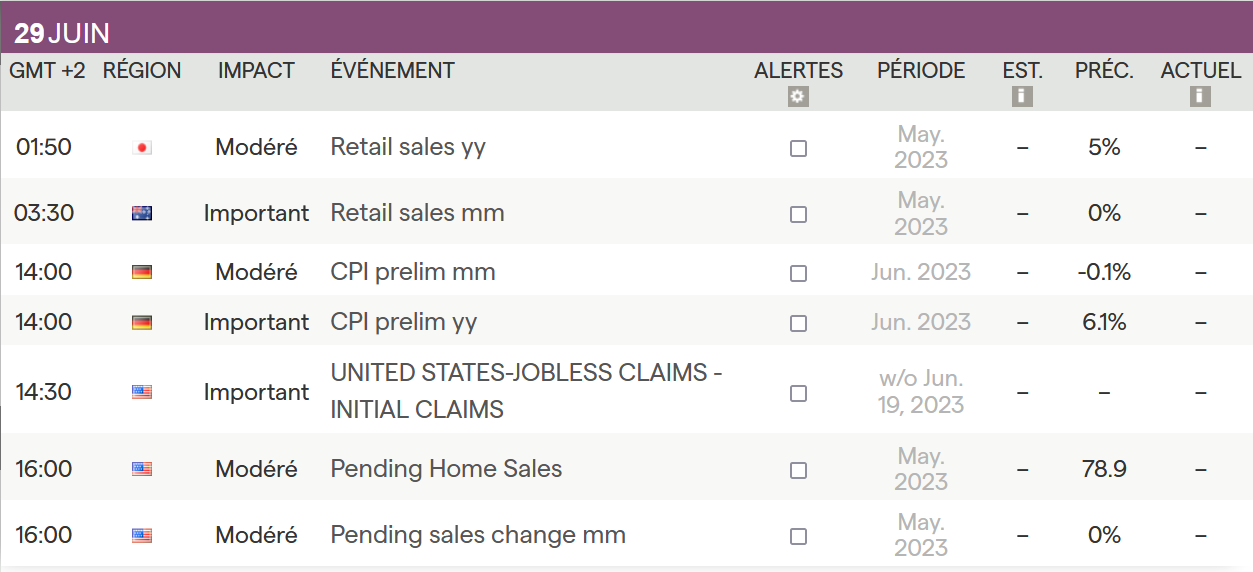Click the Japan flag at 01:50

(x=142, y=148)
